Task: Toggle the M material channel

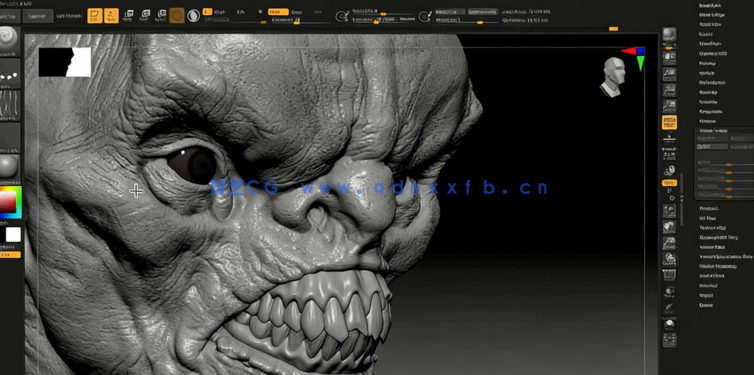Action: (260, 11)
